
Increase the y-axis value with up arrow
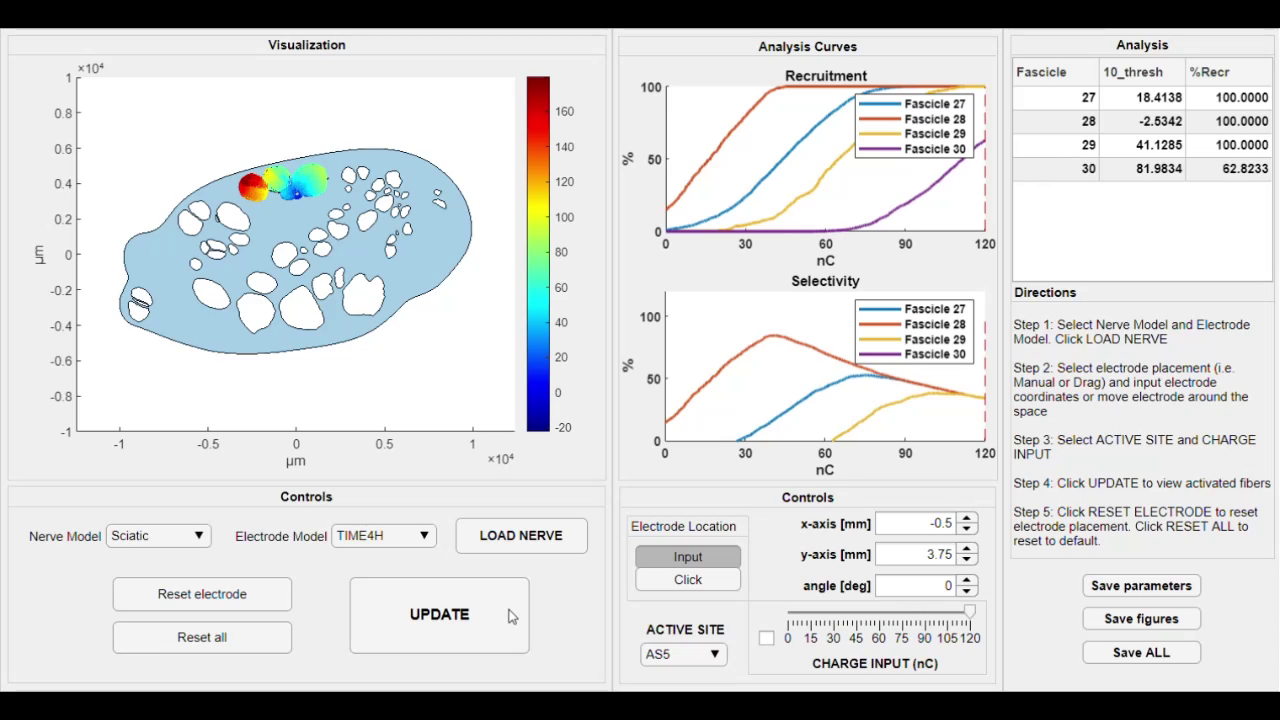tap(966, 549)
